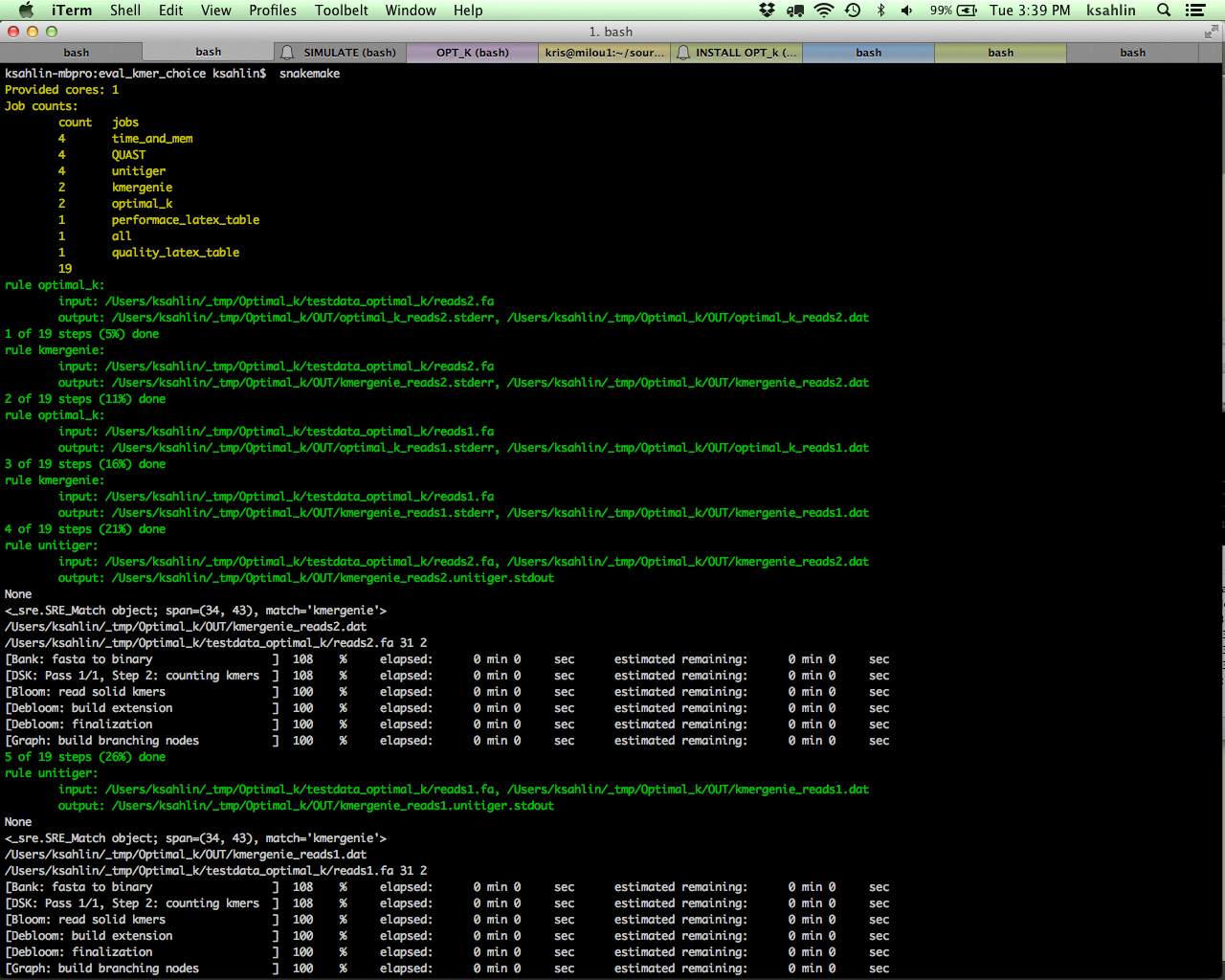Click the Bluetooth status icon
The width and height of the screenshot is (1225, 980).
point(880,10)
